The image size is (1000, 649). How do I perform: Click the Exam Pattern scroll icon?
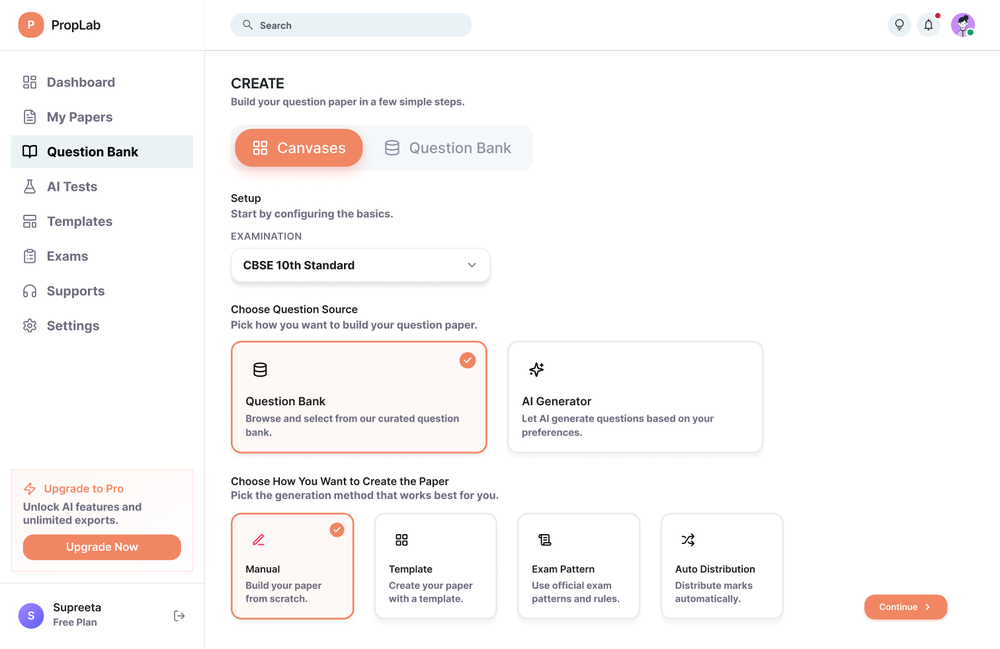click(545, 540)
